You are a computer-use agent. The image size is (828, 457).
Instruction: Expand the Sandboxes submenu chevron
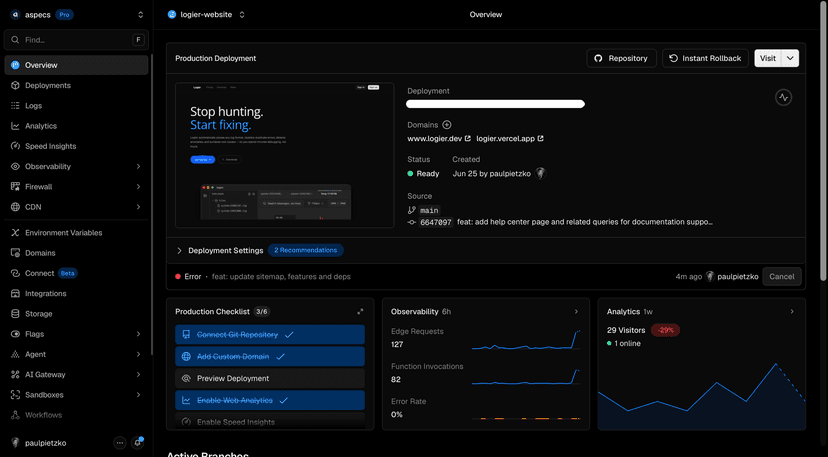(138, 395)
